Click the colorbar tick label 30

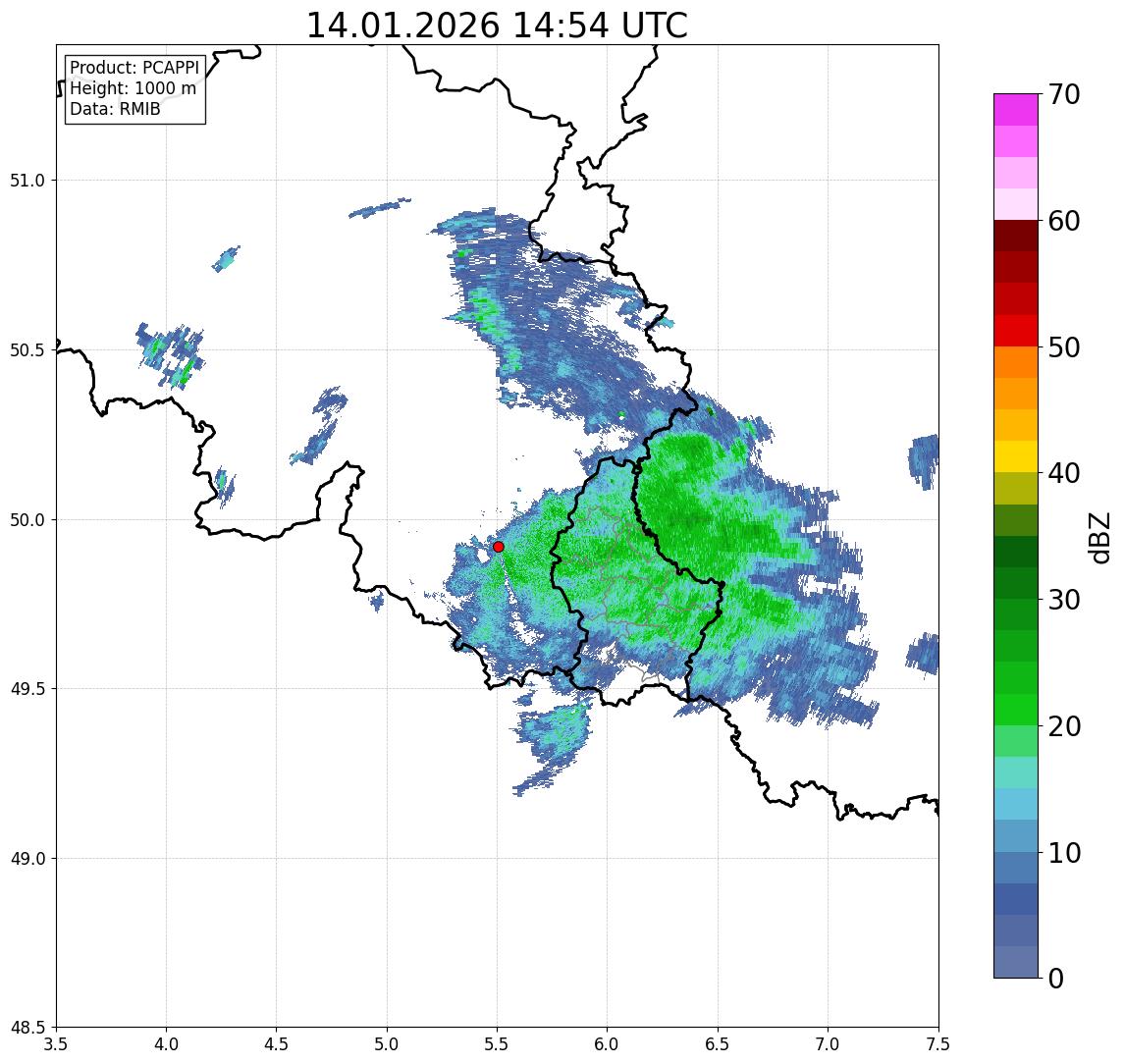coord(1064,600)
